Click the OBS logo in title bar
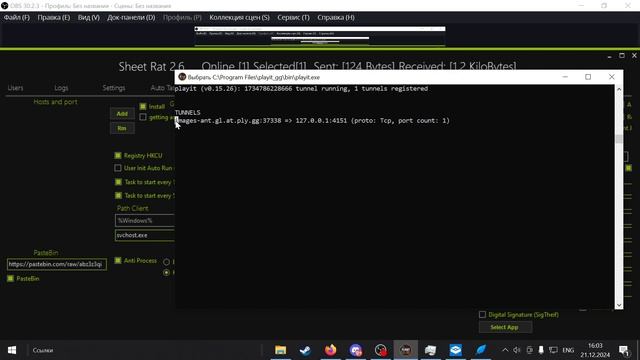Image resolution: width=640 pixels, height=360 pixels. tap(4, 6)
